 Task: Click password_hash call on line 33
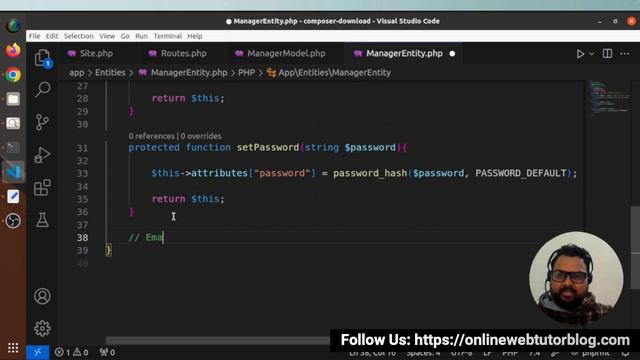(370, 173)
